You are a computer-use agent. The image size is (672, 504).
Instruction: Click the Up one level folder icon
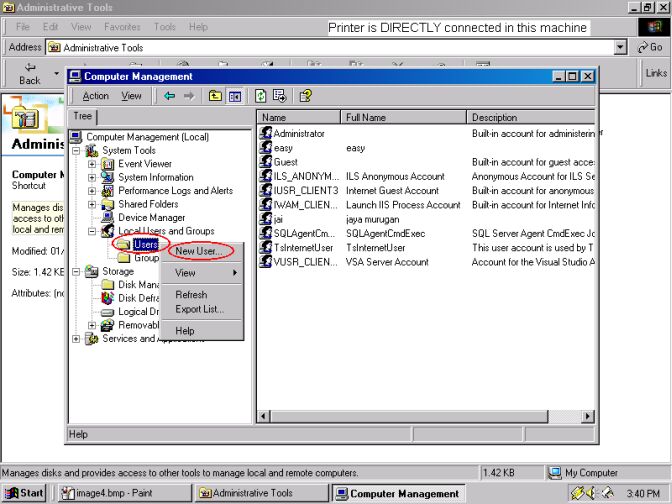point(215,96)
